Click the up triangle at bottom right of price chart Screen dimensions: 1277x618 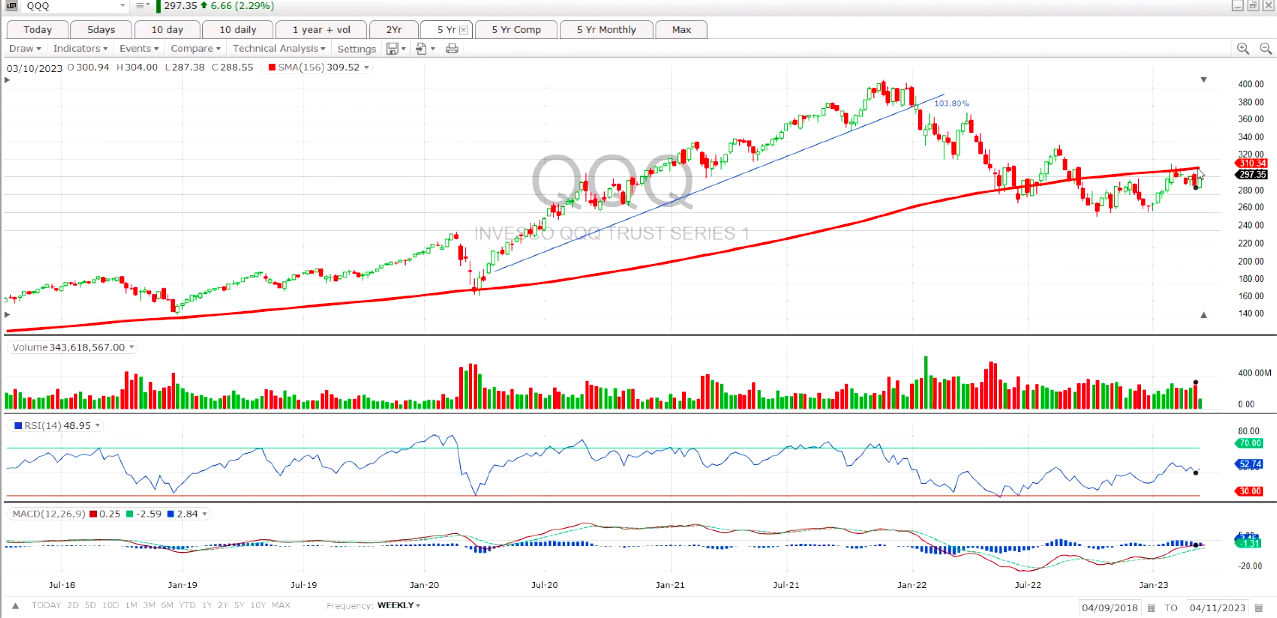coord(1204,315)
